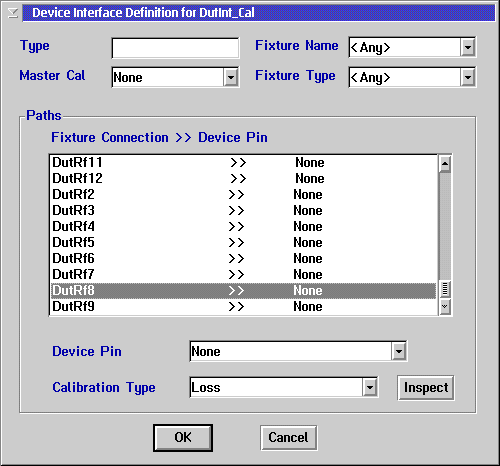Screen dimensions: 500x466
Task: Click the Inspect button
Action: coord(426,388)
